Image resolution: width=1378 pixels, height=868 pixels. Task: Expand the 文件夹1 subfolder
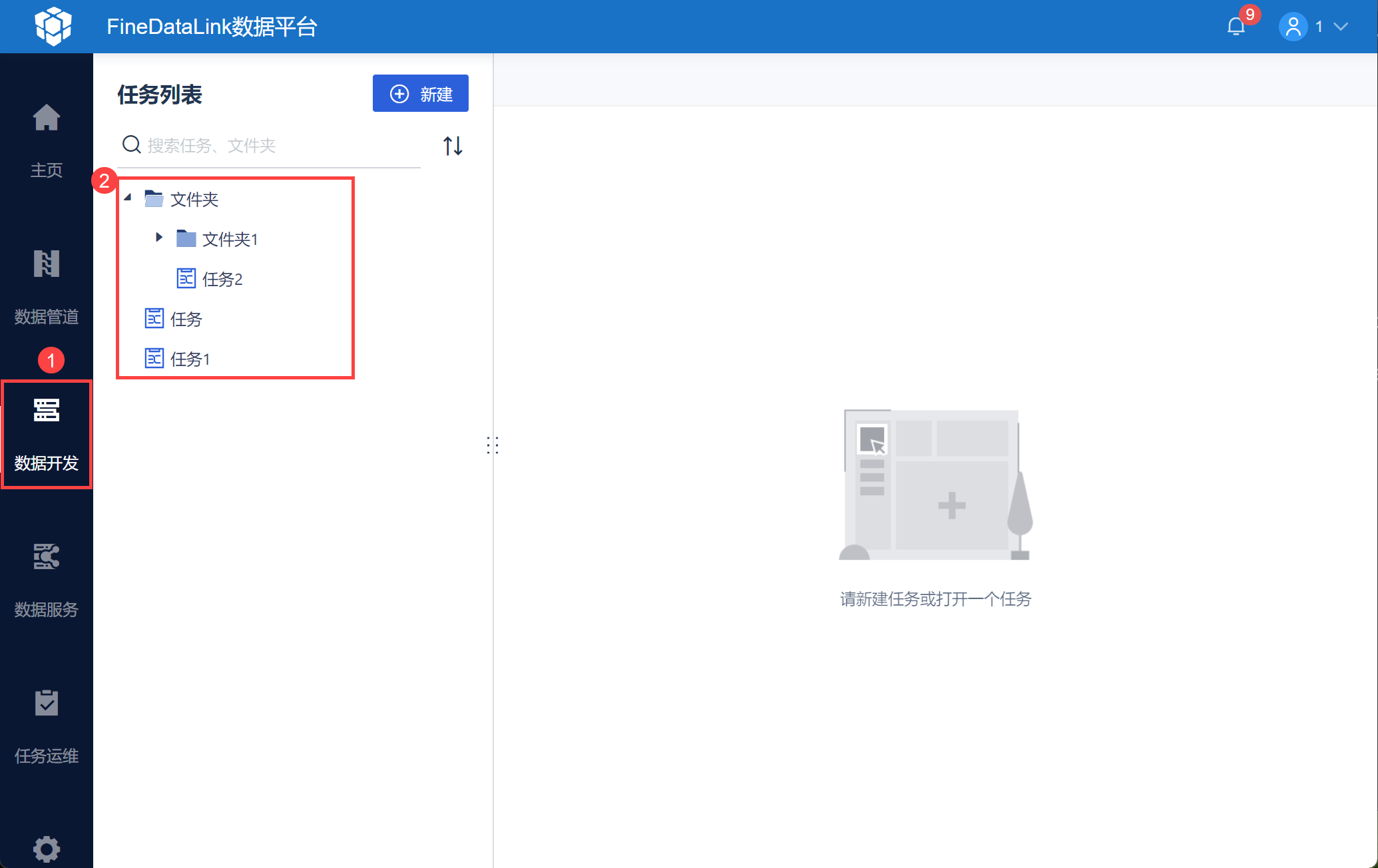(x=159, y=237)
